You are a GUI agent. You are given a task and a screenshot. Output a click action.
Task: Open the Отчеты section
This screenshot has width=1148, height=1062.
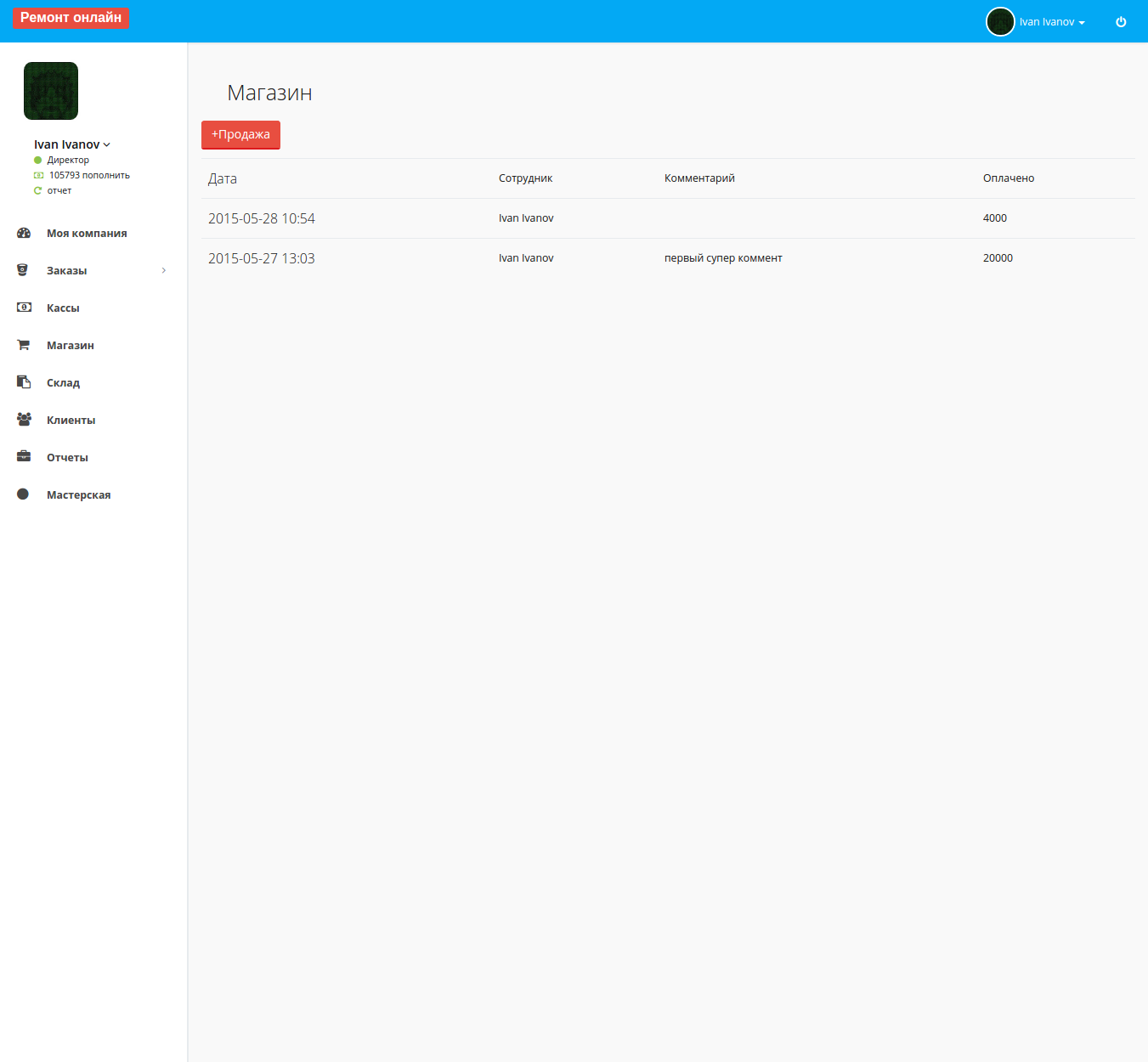point(67,457)
